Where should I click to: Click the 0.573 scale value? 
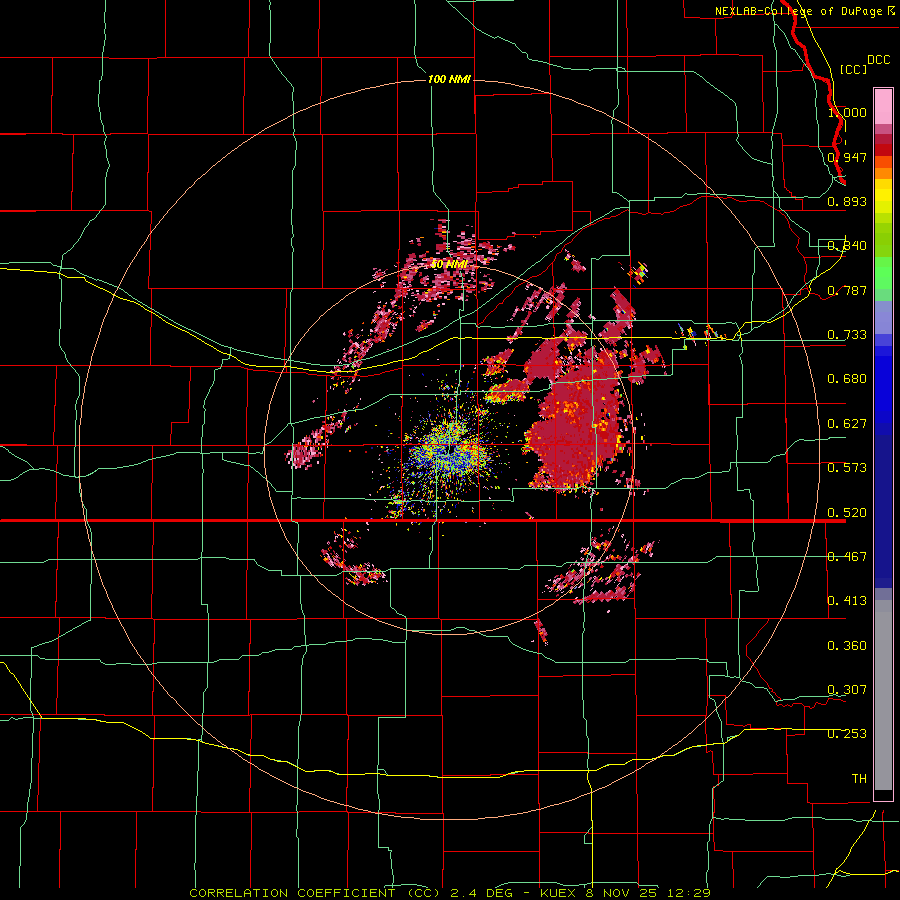pos(847,468)
